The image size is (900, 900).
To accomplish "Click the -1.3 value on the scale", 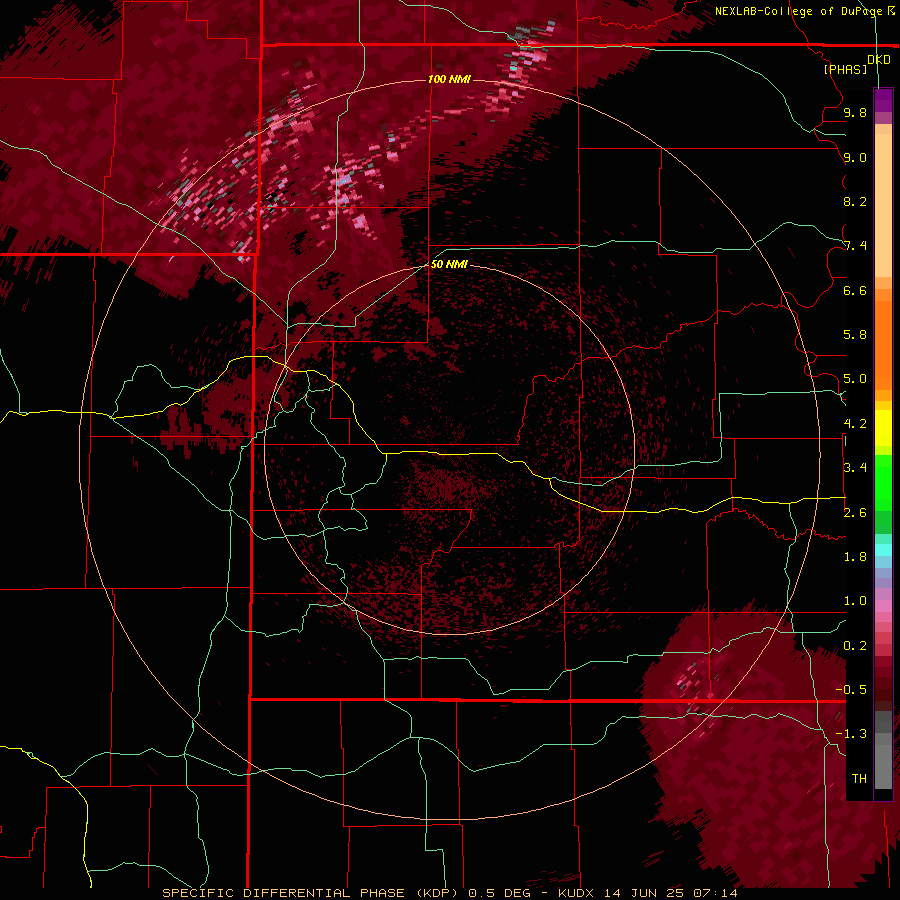I will pyautogui.click(x=851, y=734).
